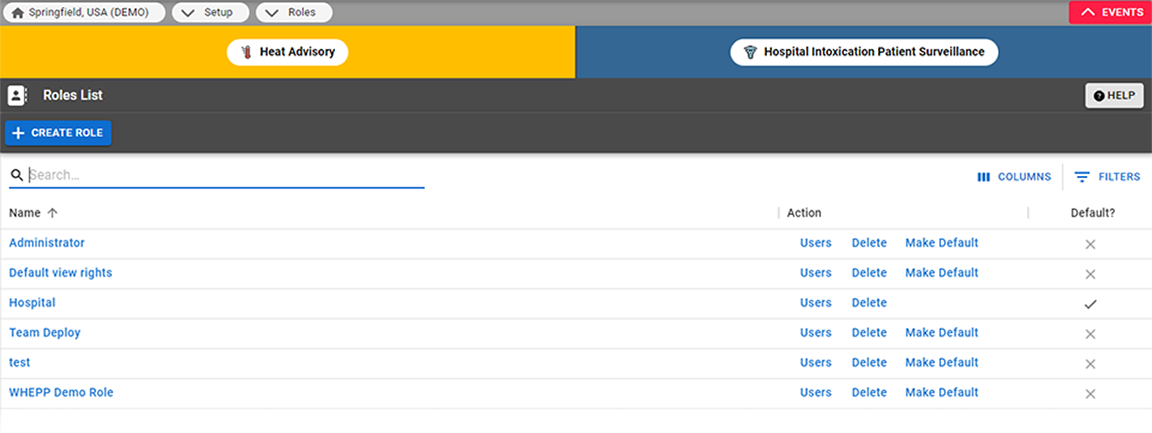
Task: Make Administrator the default role
Action: 942,243
